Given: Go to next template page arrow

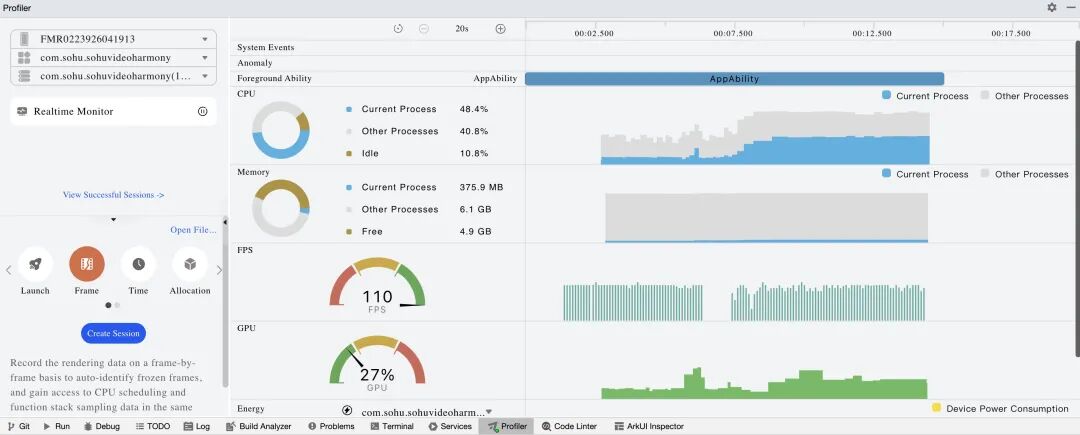Looking at the screenshot, I should (x=219, y=270).
